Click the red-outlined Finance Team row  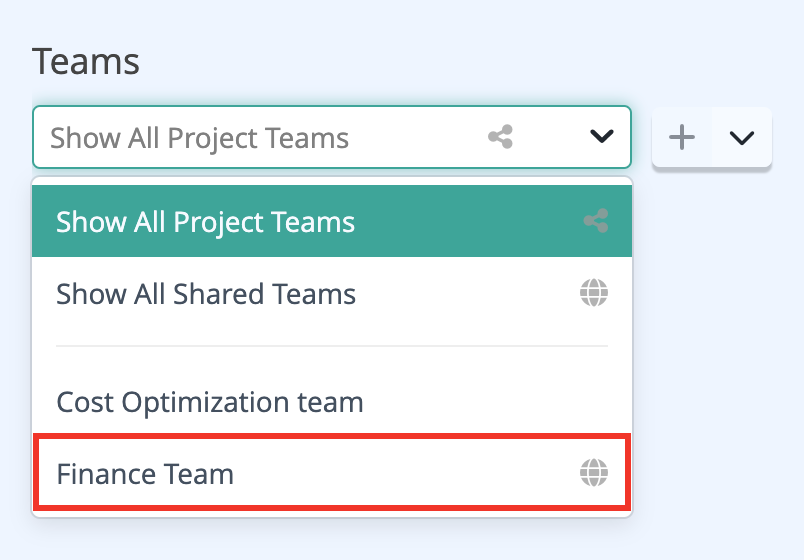tap(332, 472)
